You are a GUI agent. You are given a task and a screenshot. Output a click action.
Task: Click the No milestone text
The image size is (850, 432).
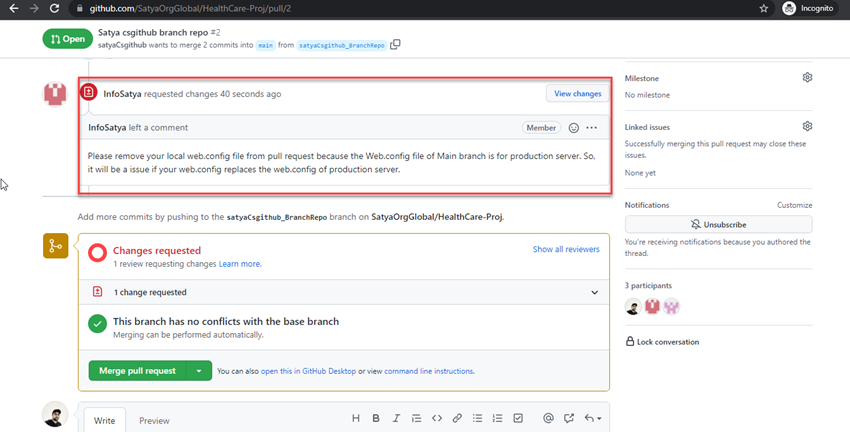(647, 95)
